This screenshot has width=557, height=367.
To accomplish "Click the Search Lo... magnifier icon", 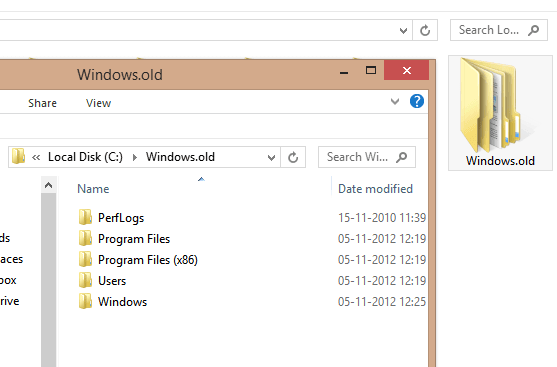I will point(533,30).
